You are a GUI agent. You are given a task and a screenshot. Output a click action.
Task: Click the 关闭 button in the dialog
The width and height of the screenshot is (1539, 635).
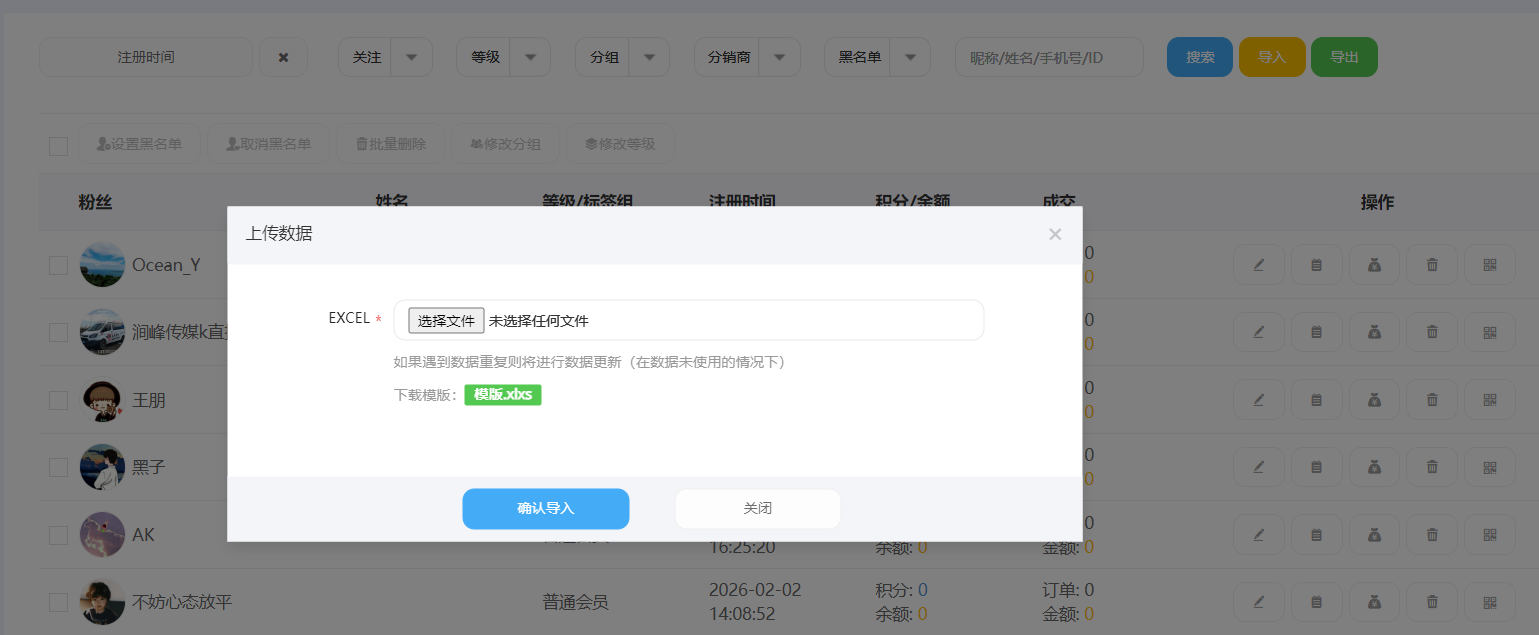point(757,508)
